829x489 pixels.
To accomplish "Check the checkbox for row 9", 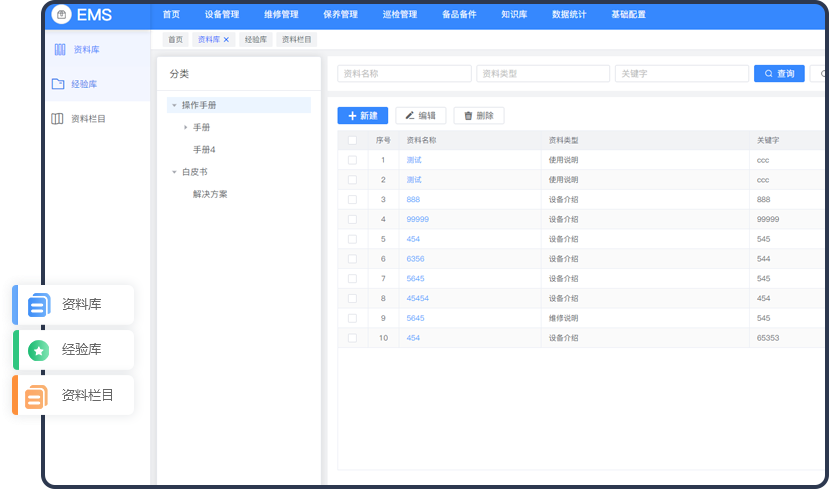I will [352, 318].
